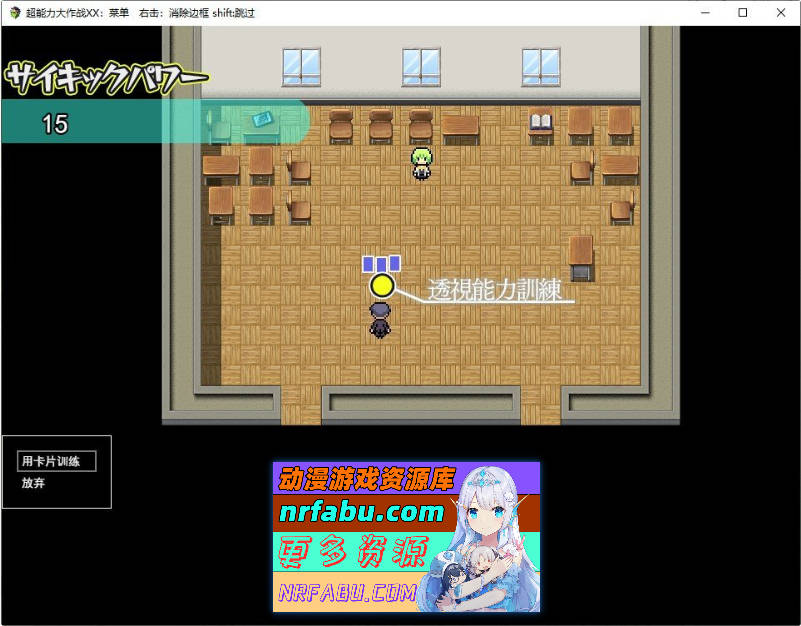Click the psychic power value 15
Image resolution: width=801 pixels, height=626 pixels.
coord(55,125)
